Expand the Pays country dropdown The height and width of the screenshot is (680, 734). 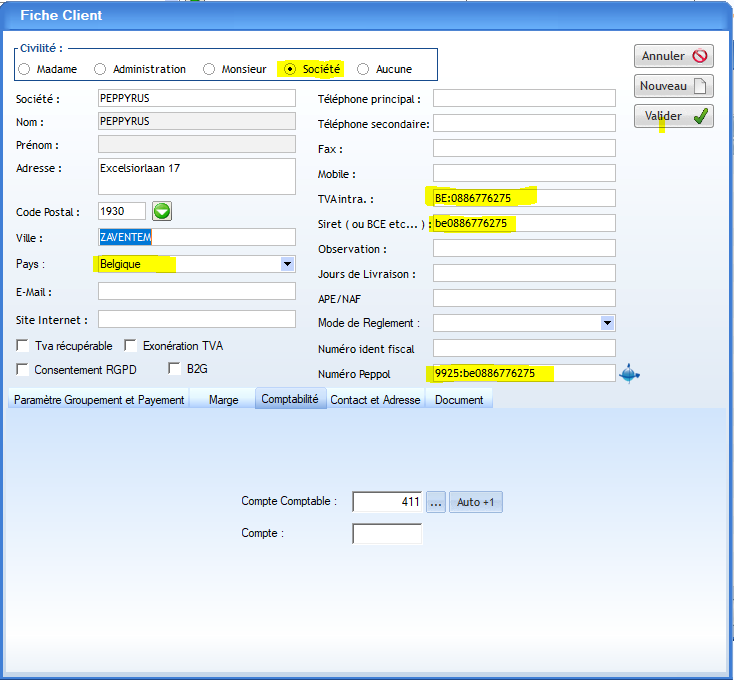click(288, 264)
